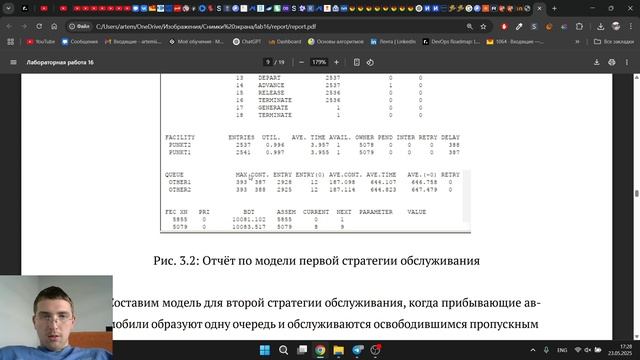Open Telegram on the taskbar
640x360 pixels.
coord(358,350)
